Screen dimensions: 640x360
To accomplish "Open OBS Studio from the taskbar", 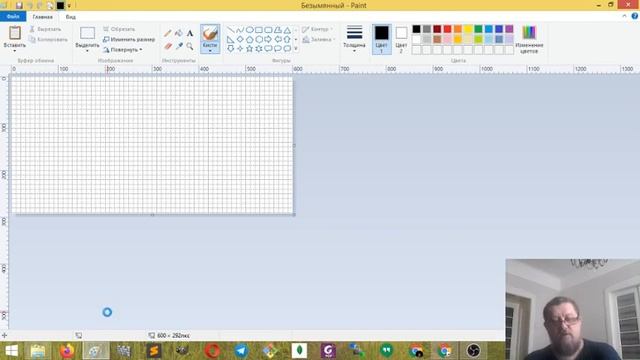I will [x=473, y=351].
